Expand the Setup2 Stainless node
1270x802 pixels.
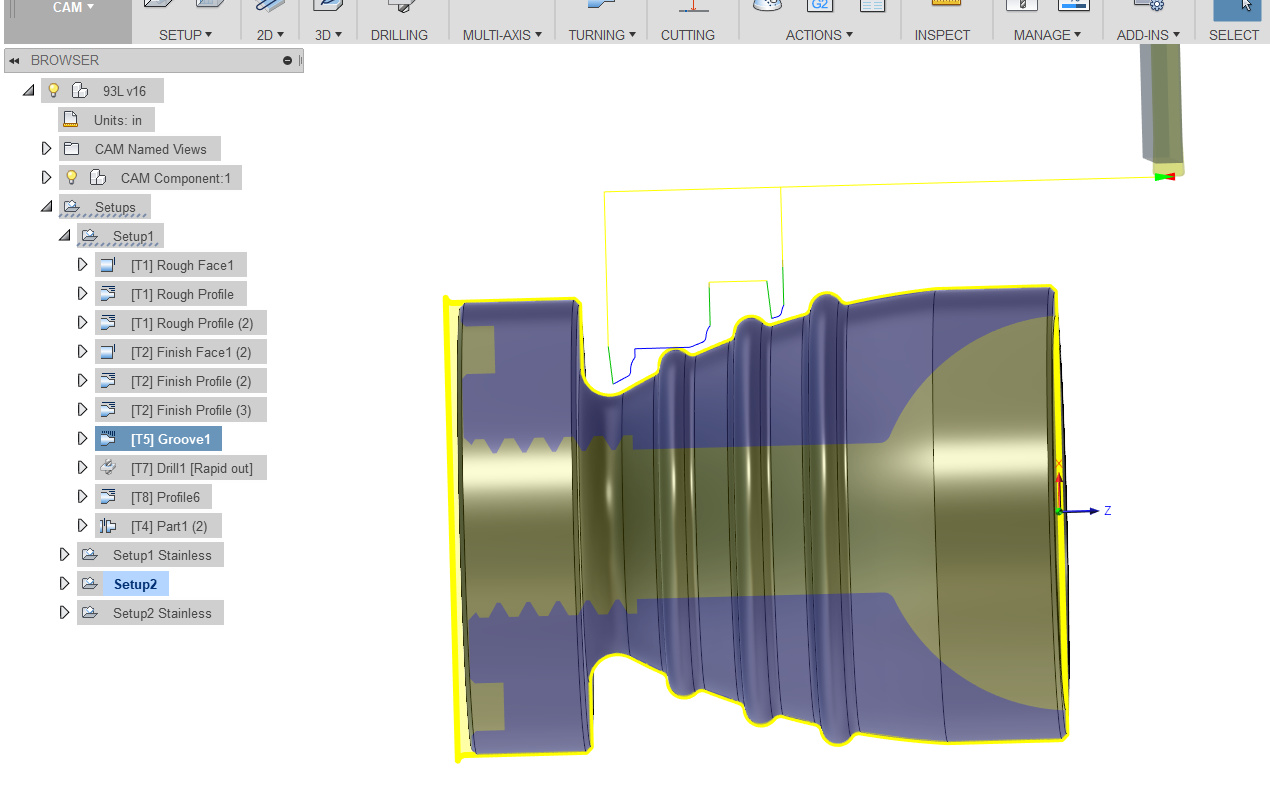tap(64, 613)
